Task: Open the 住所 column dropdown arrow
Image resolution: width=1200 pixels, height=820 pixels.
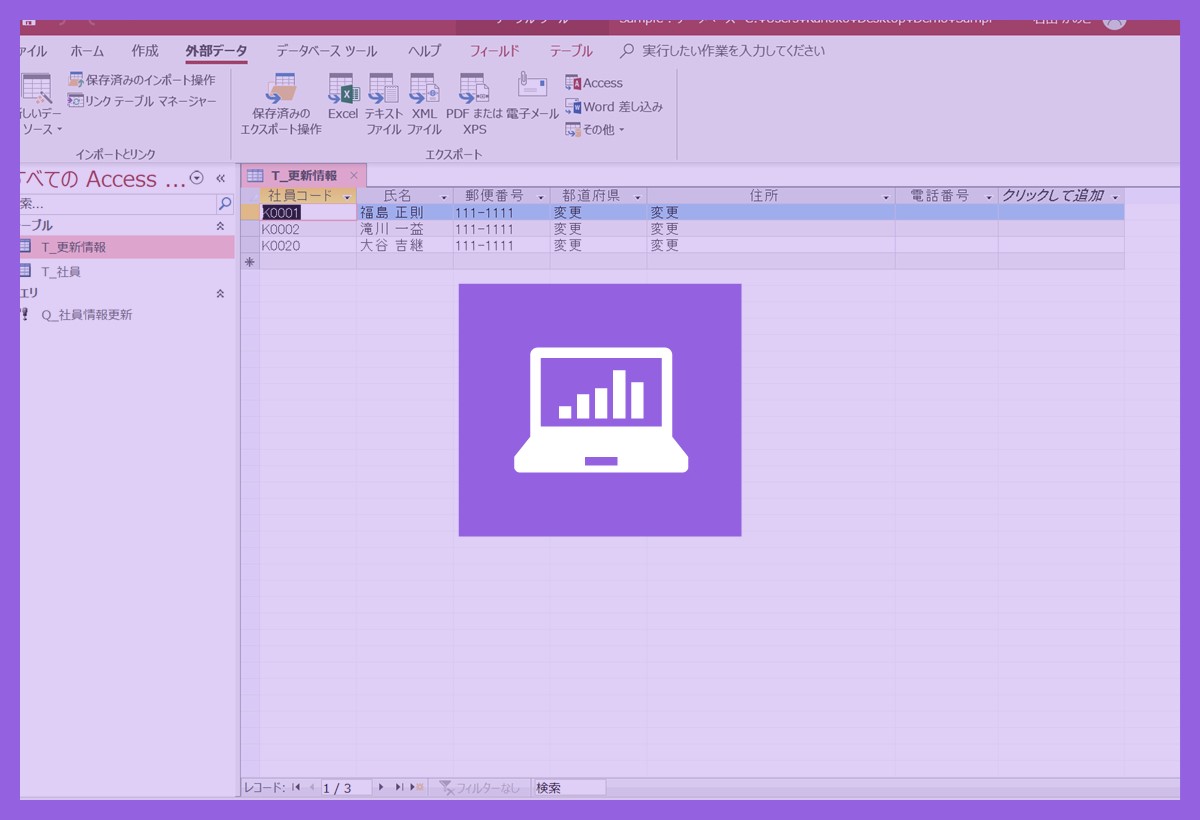Action: [x=886, y=197]
